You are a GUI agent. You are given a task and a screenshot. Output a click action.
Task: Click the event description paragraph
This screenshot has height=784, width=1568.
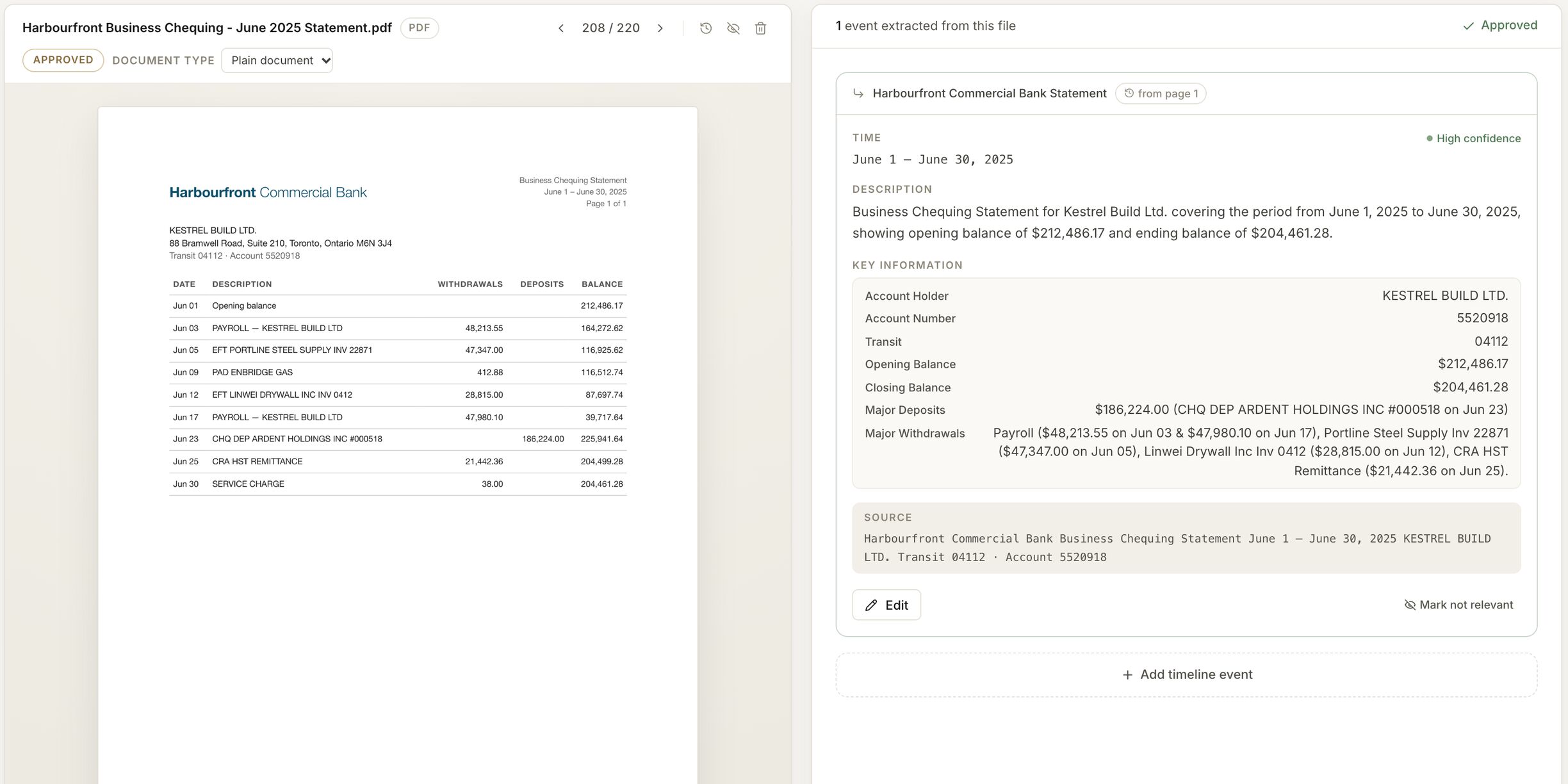click(1186, 222)
